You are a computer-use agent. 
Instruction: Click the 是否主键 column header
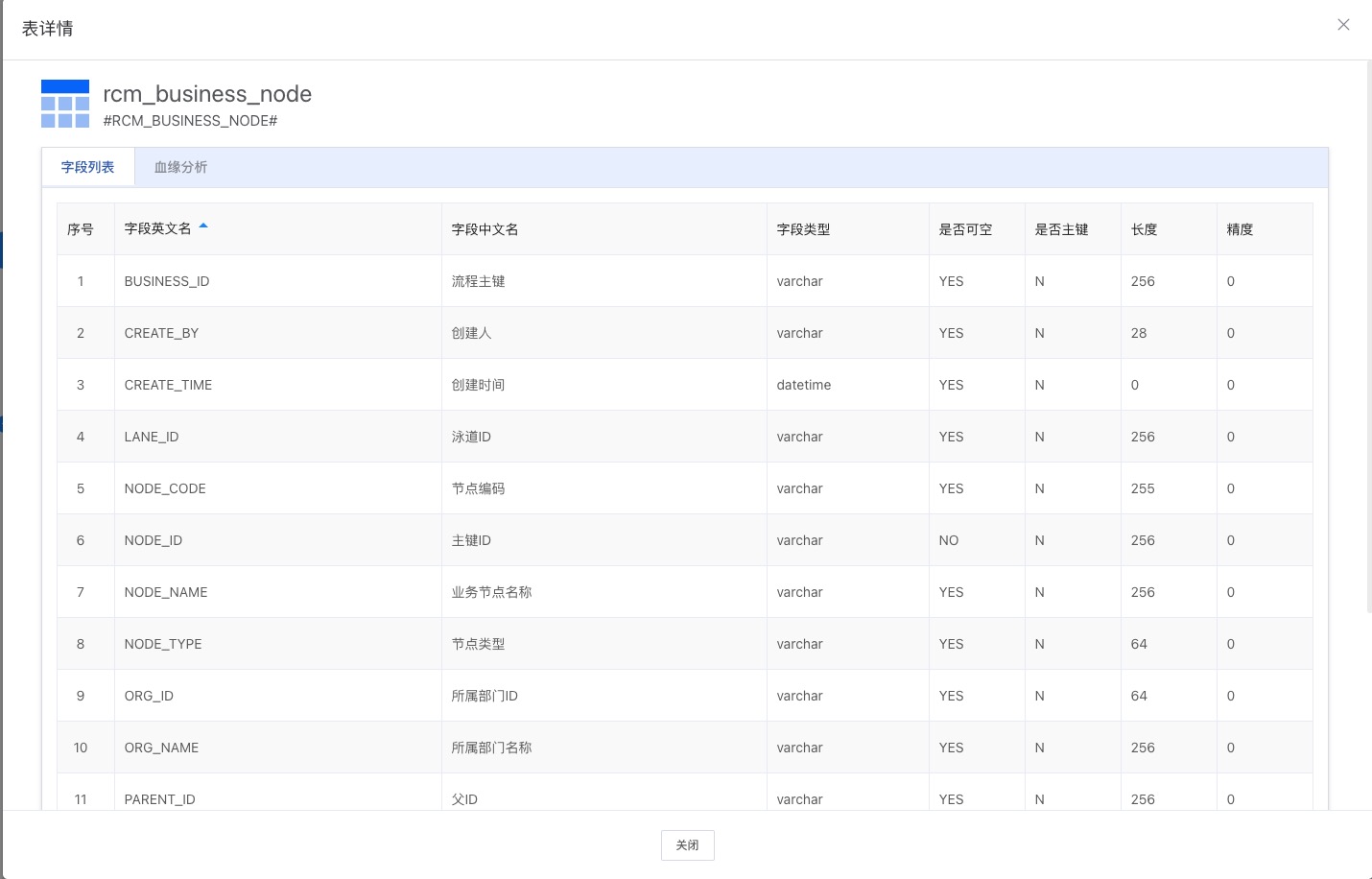(x=1059, y=228)
